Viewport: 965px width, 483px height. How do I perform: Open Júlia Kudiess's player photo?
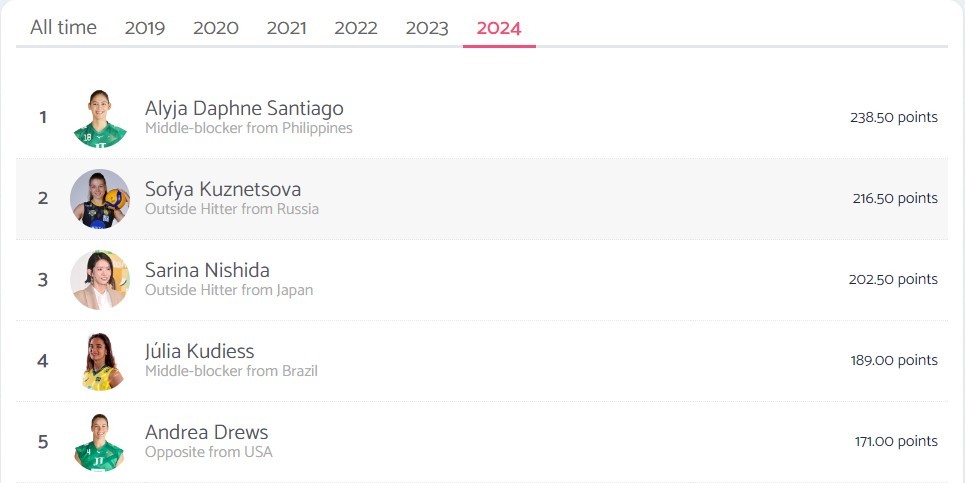(x=100, y=361)
